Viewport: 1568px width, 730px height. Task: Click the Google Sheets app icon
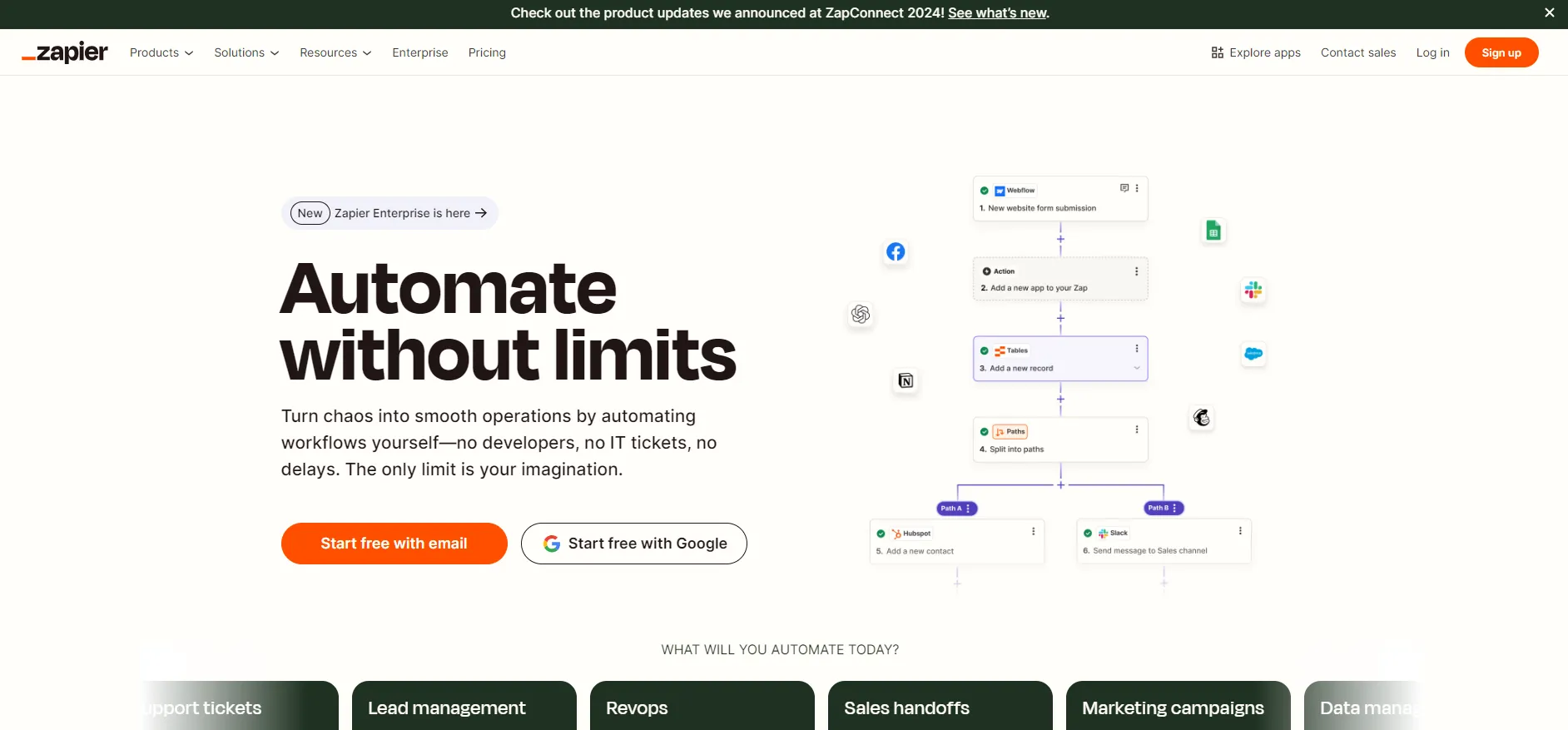click(x=1213, y=231)
